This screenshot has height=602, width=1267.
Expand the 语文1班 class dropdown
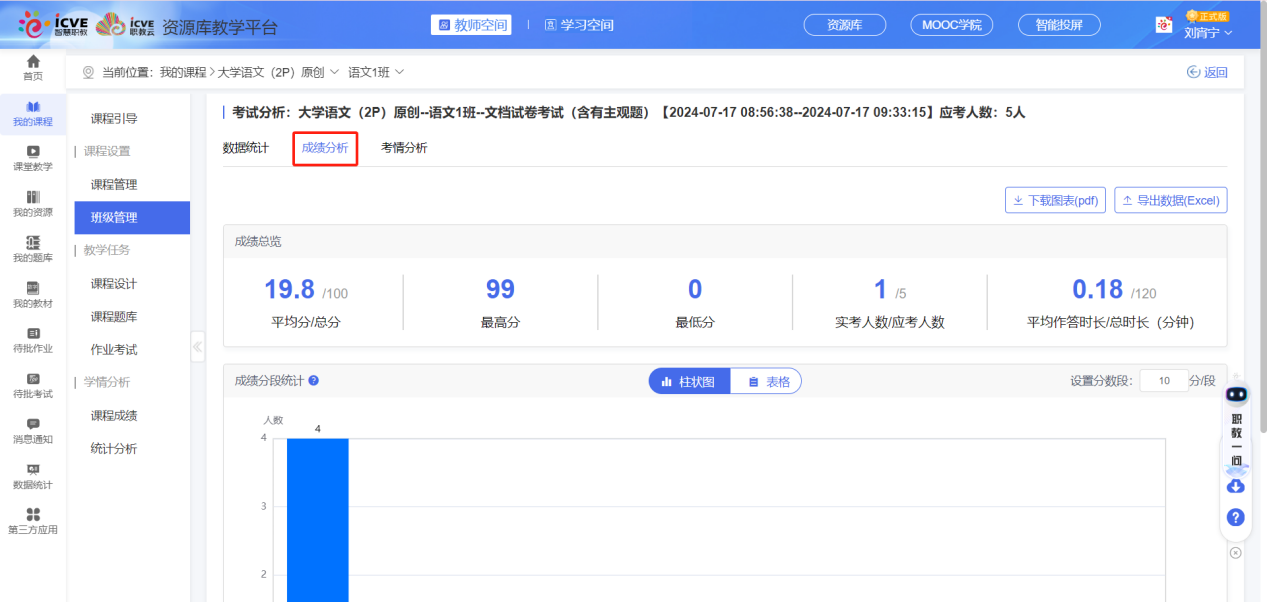pos(400,72)
